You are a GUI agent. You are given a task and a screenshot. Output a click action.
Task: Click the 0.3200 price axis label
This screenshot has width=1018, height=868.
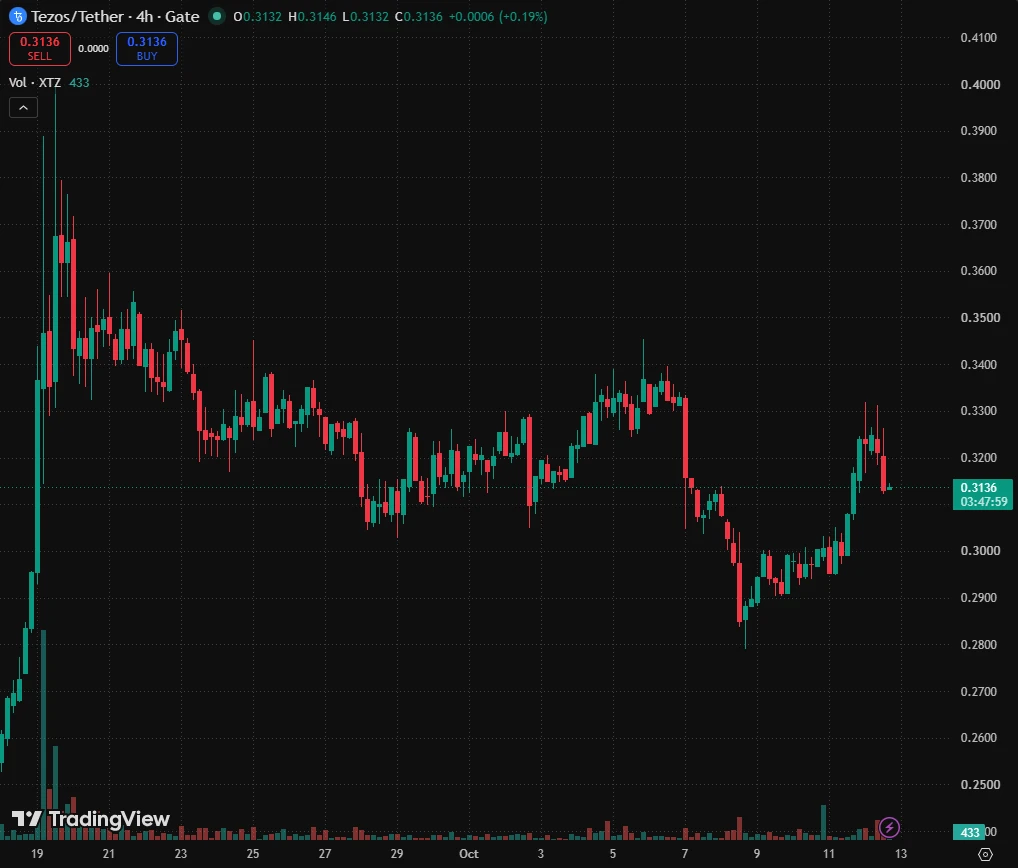pos(978,458)
